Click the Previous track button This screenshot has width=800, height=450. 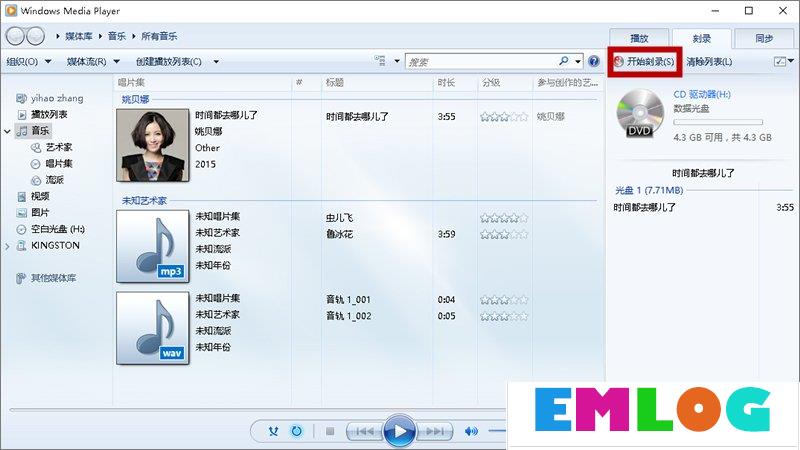(x=364, y=432)
